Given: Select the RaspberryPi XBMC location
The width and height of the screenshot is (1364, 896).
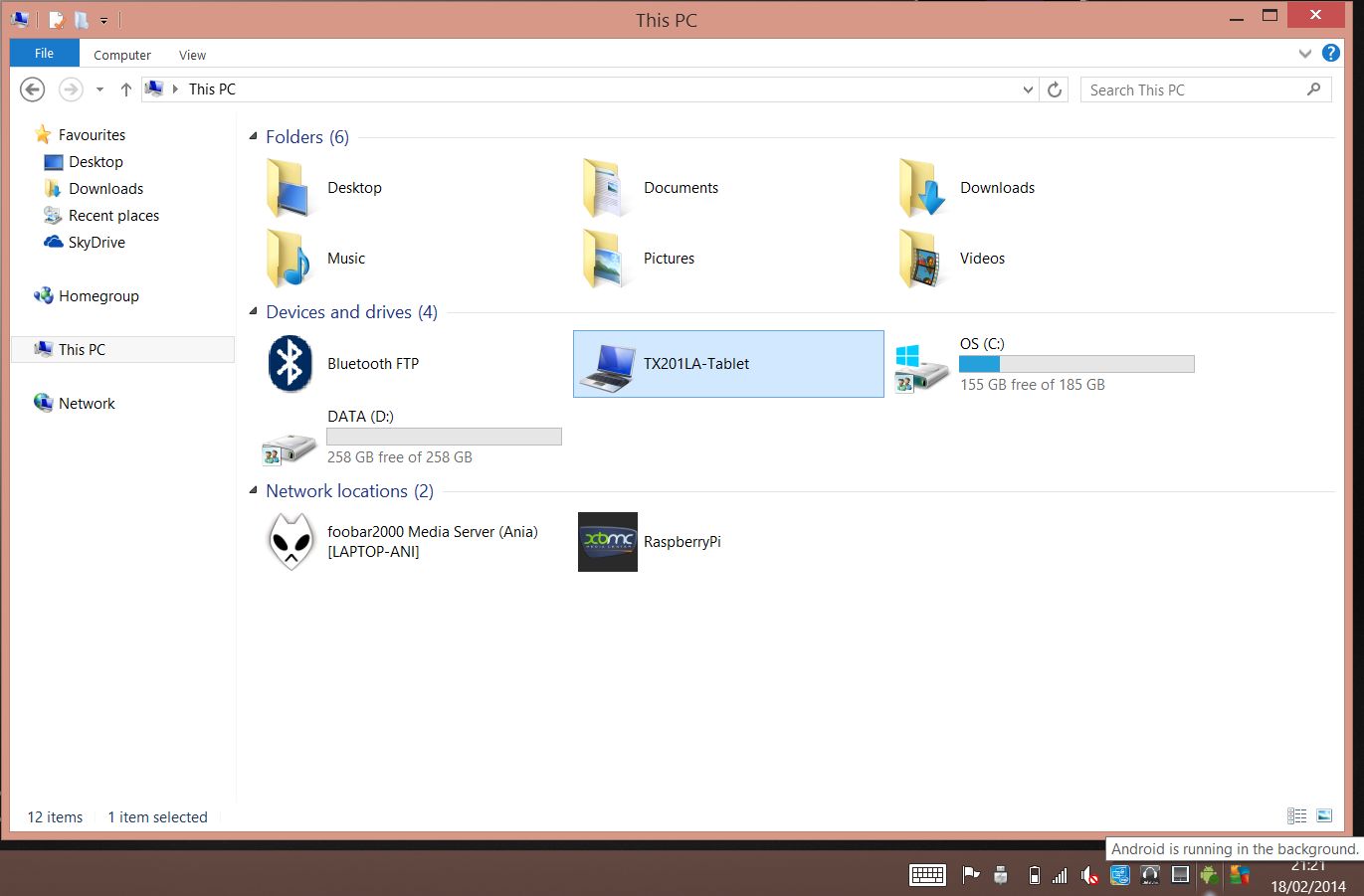Looking at the screenshot, I should (608, 542).
